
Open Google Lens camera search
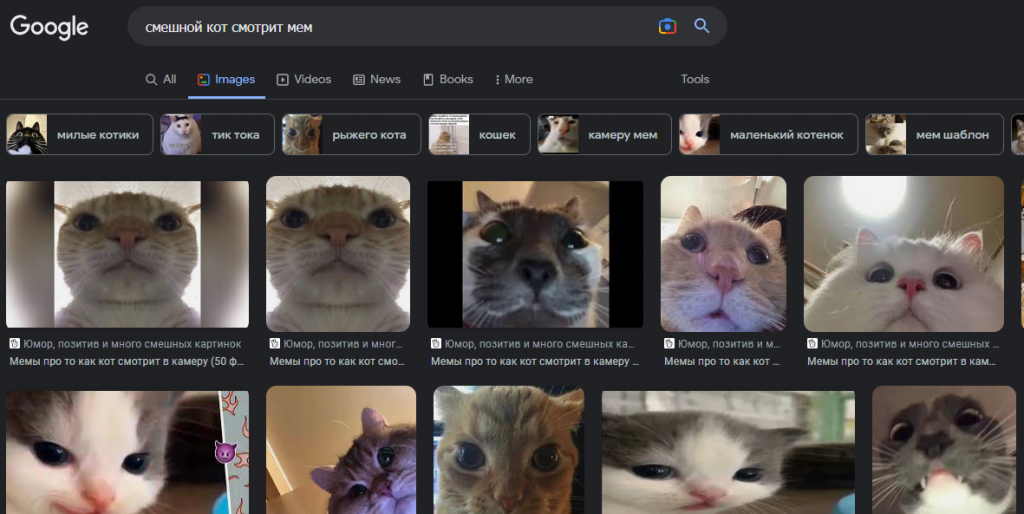667,27
